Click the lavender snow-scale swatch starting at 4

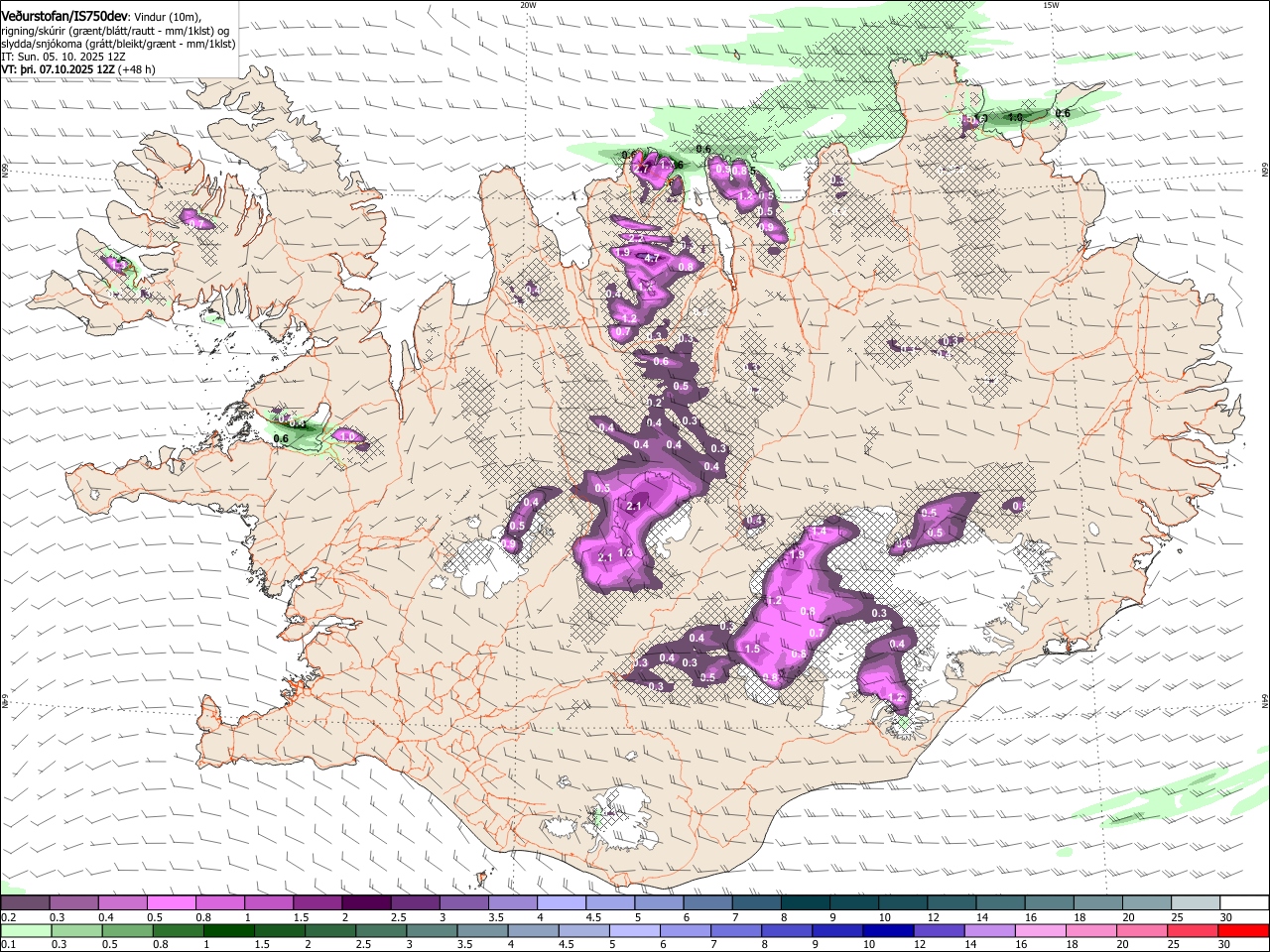(x=561, y=903)
